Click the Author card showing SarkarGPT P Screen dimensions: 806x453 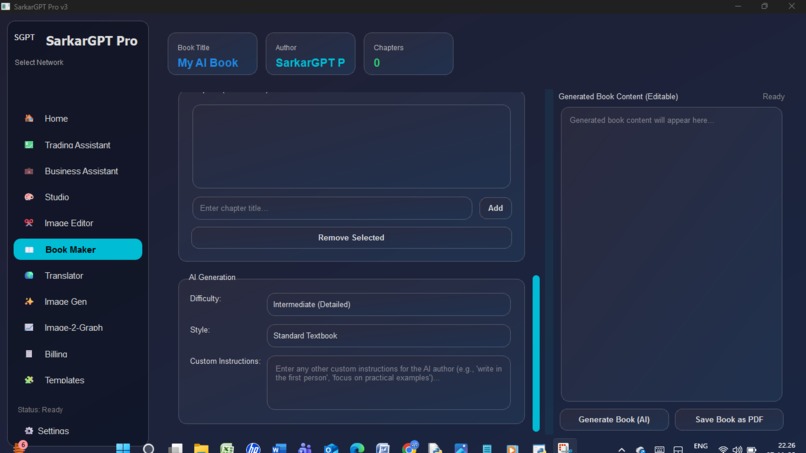pos(310,54)
